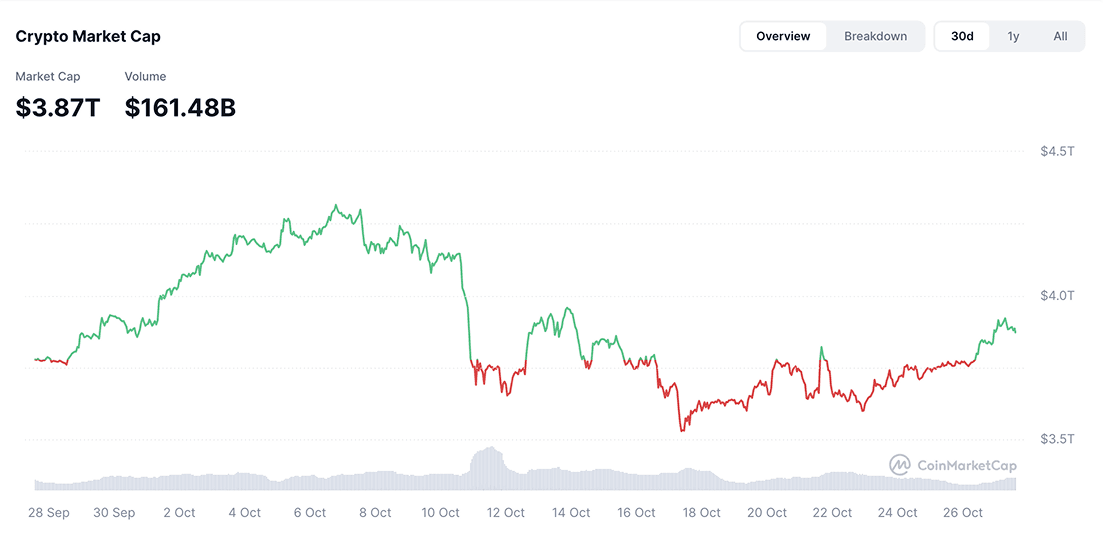Viewport: 1103px width, 544px height.
Task: Click the 6 Oct date label
Action: click(309, 512)
